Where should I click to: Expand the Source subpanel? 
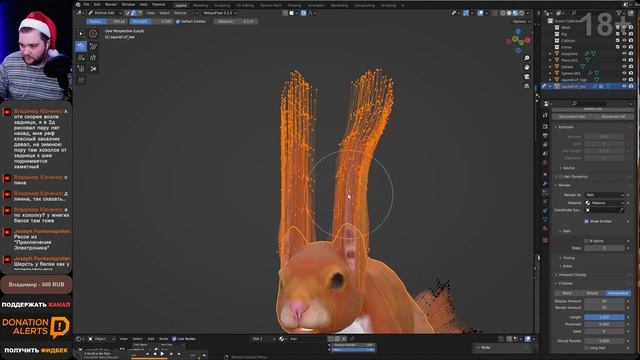568,168
